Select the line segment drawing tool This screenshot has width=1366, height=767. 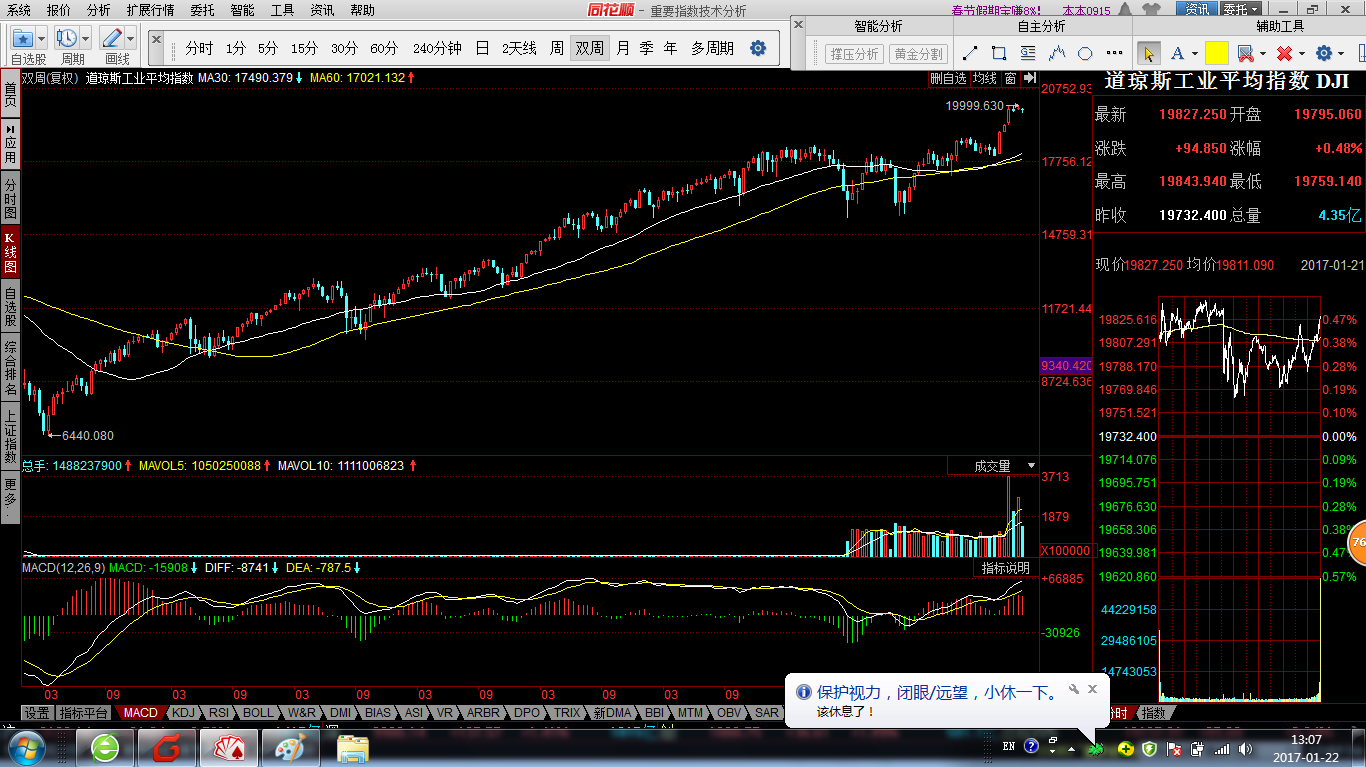pyautogui.click(x=970, y=53)
